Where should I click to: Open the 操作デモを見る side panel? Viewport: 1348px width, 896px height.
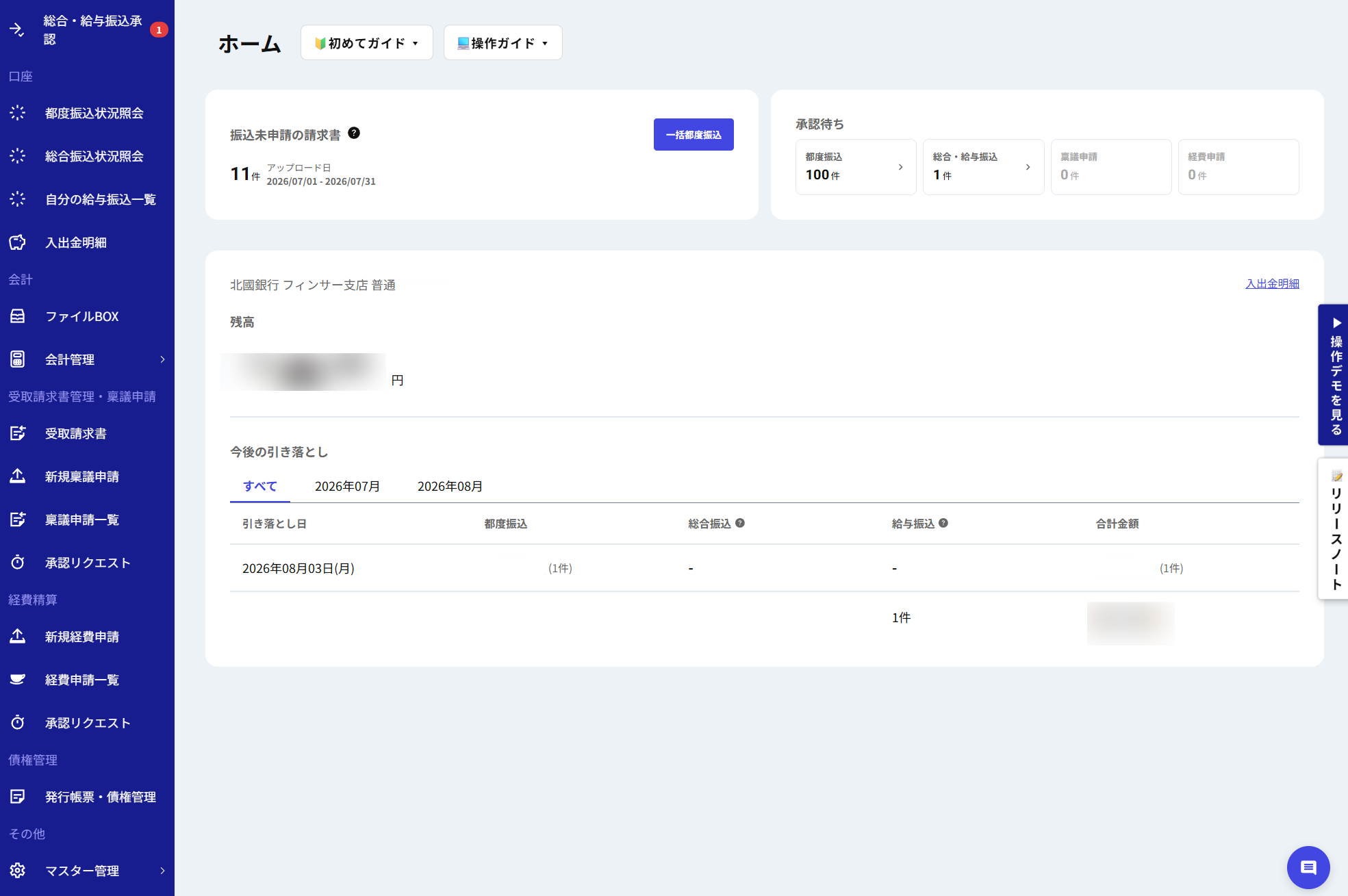(x=1334, y=375)
